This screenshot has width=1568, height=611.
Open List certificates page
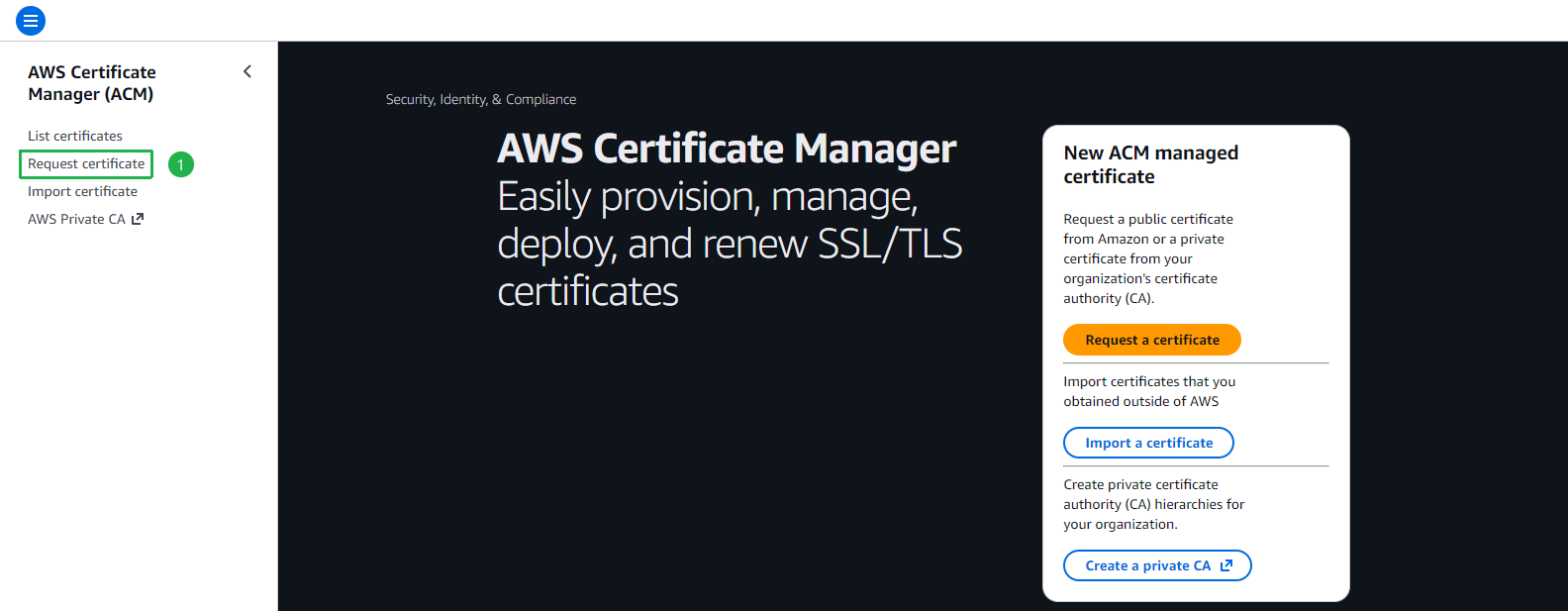point(75,136)
